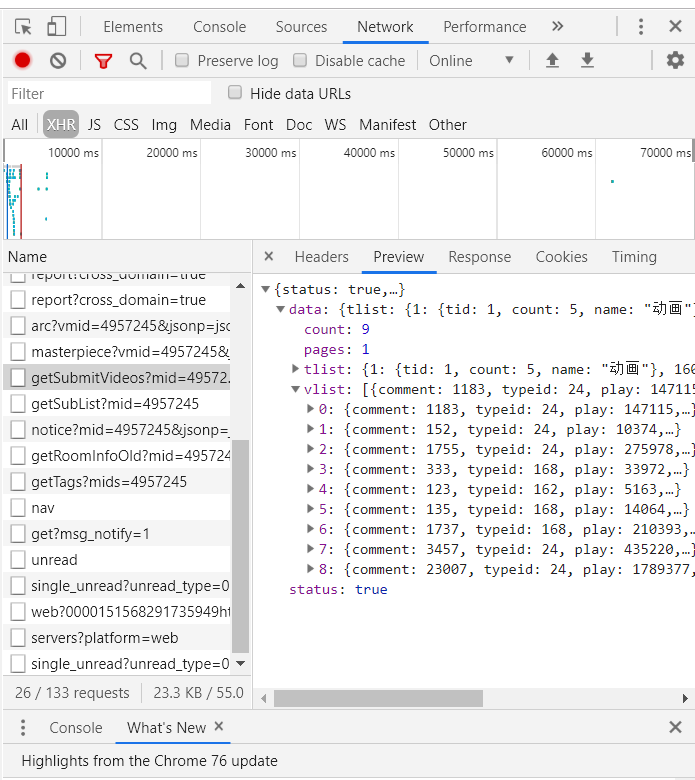Open the Online throttling dropdown
695x780 pixels.
[471, 61]
